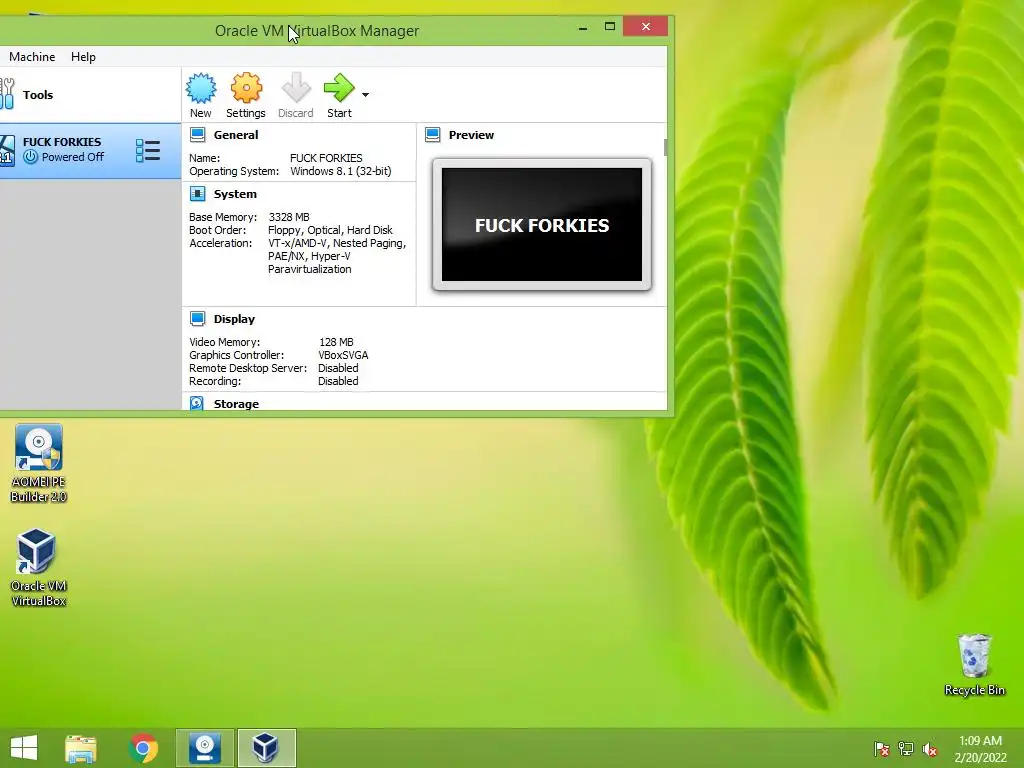Click the details pane vertical scrollbar

(665, 148)
